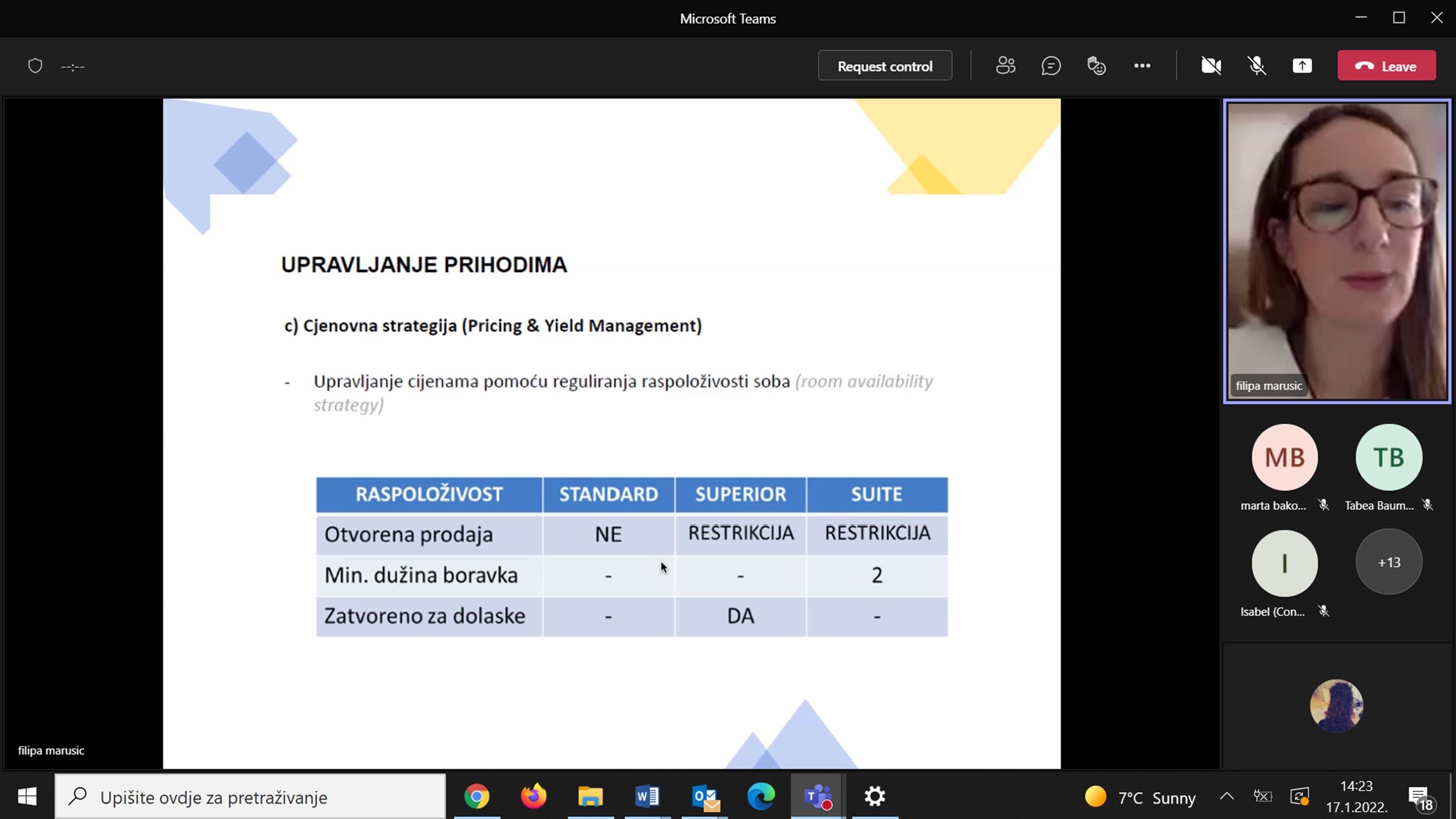Turn the camera on
Screen dimensions: 1456x819
pyautogui.click(x=1211, y=66)
